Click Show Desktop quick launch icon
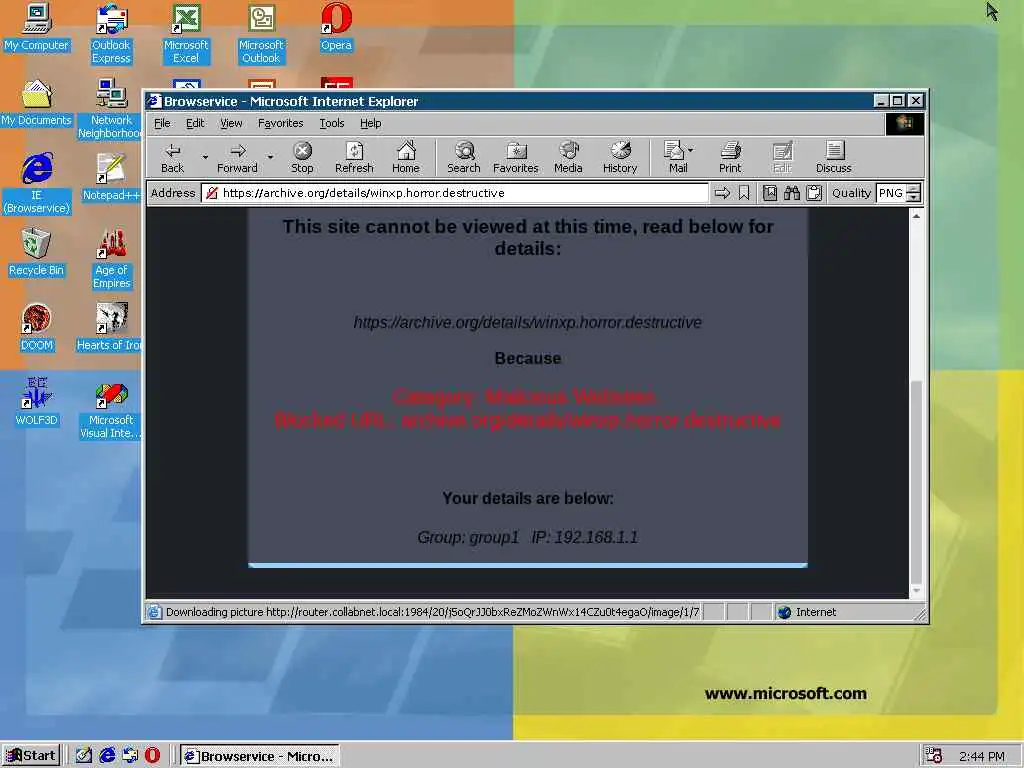Screen dimensions: 1024x768 (x=83, y=756)
